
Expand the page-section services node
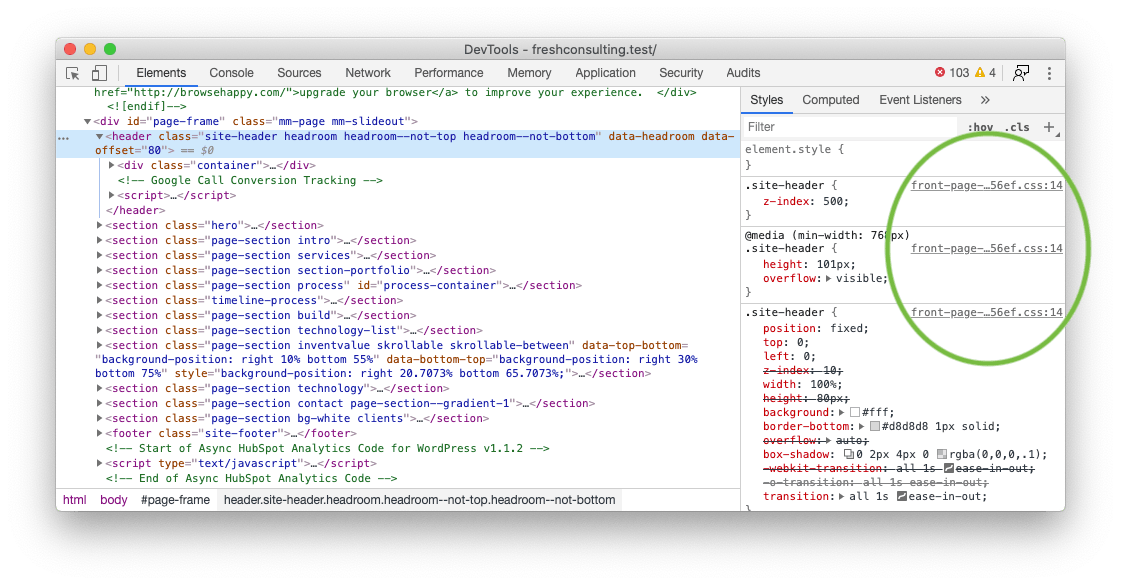pyautogui.click(x=99, y=255)
